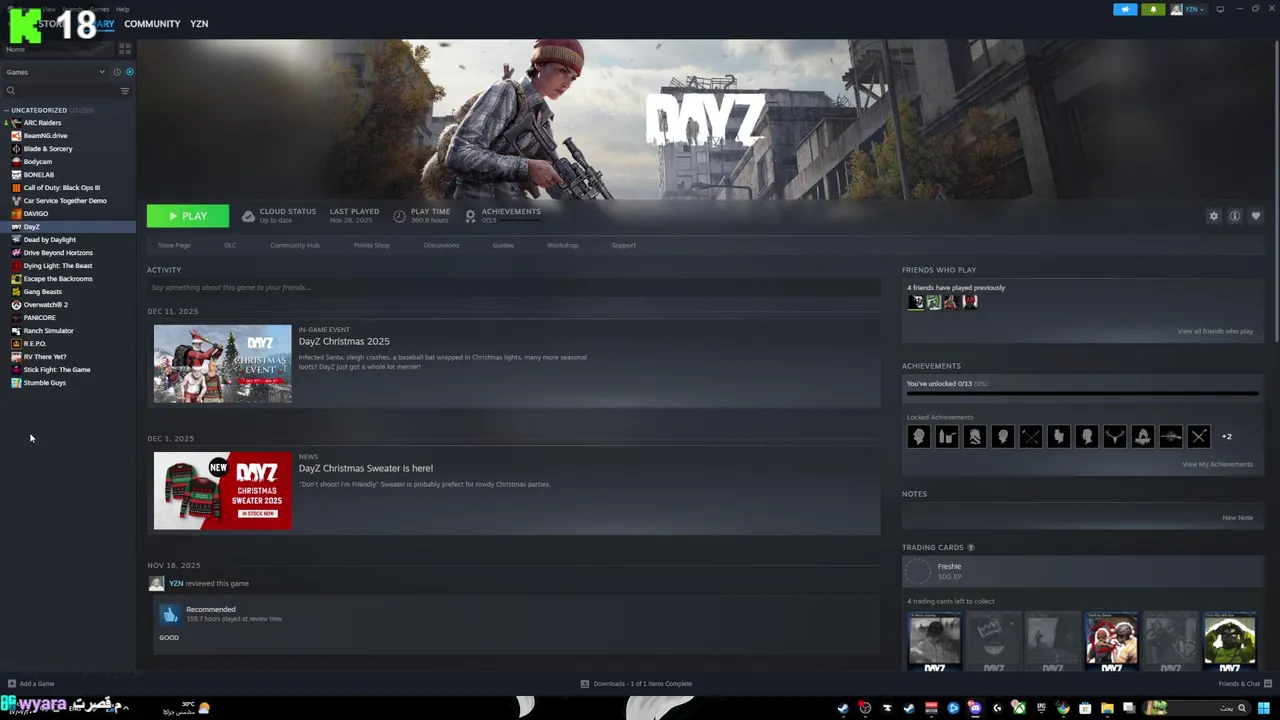Image resolution: width=1280 pixels, height=720 pixels.
Task: Focus the library search field
Action: [60, 91]
